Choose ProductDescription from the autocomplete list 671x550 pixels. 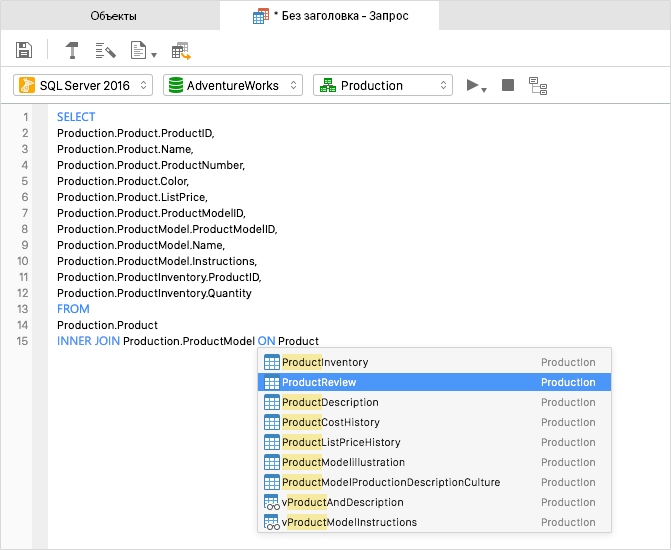pyautogui.click(x=434, y=402)
